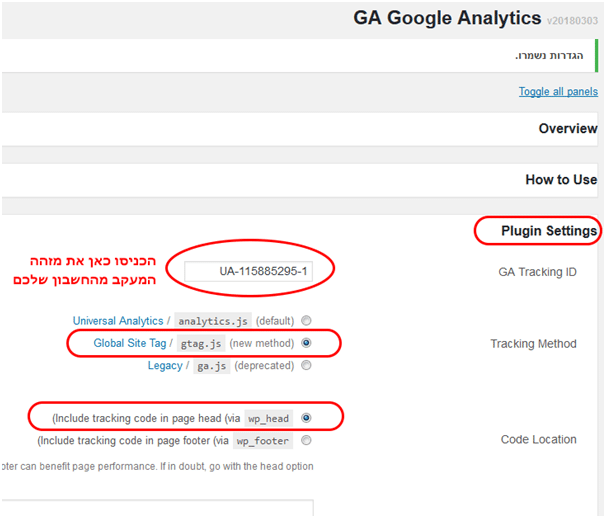Expand the Overview panel
This screenshot has height=518, width=606.
[x=300, y=129]
